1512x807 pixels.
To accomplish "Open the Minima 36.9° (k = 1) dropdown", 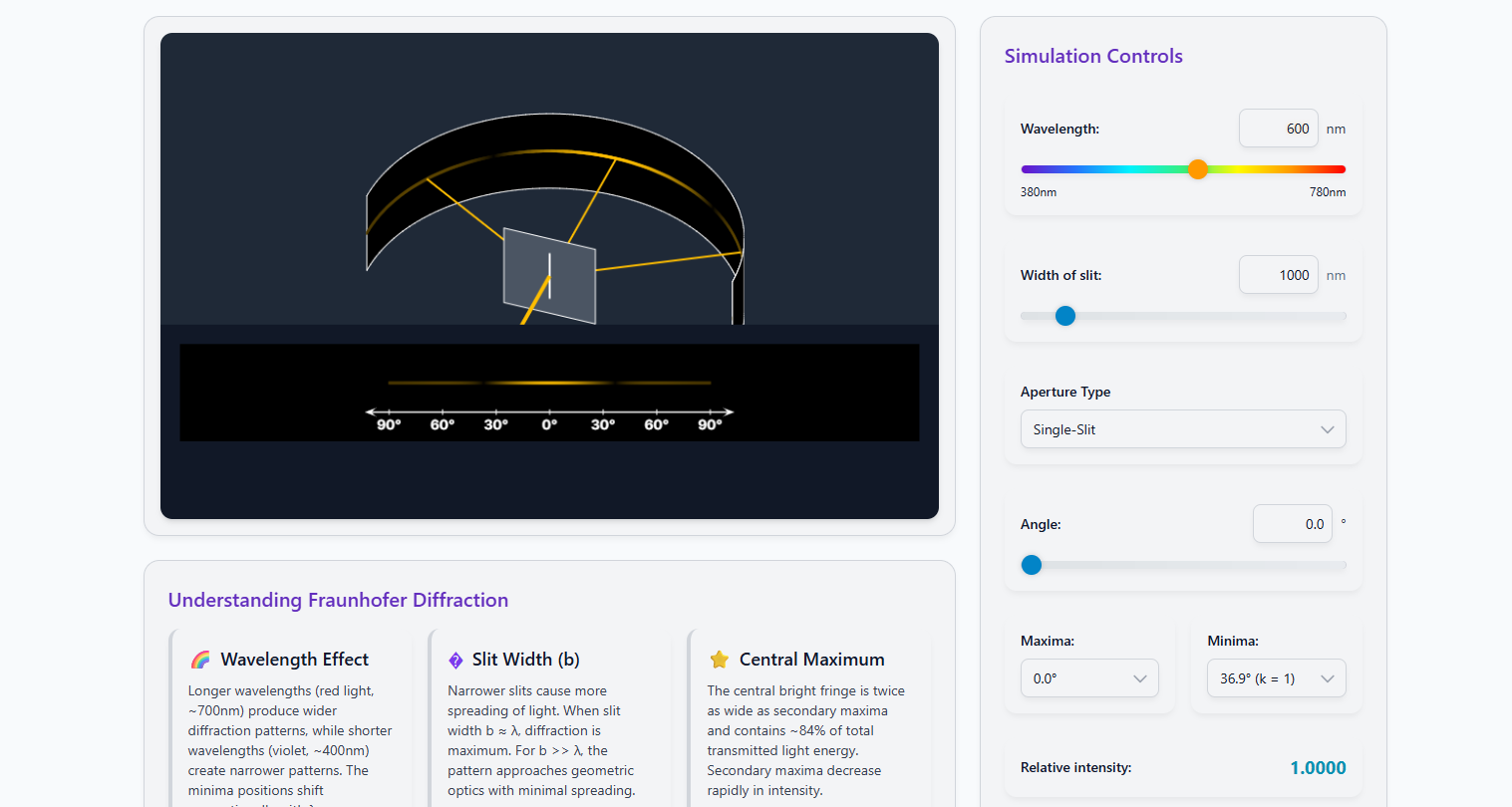I will click(x=1276, y=678).
